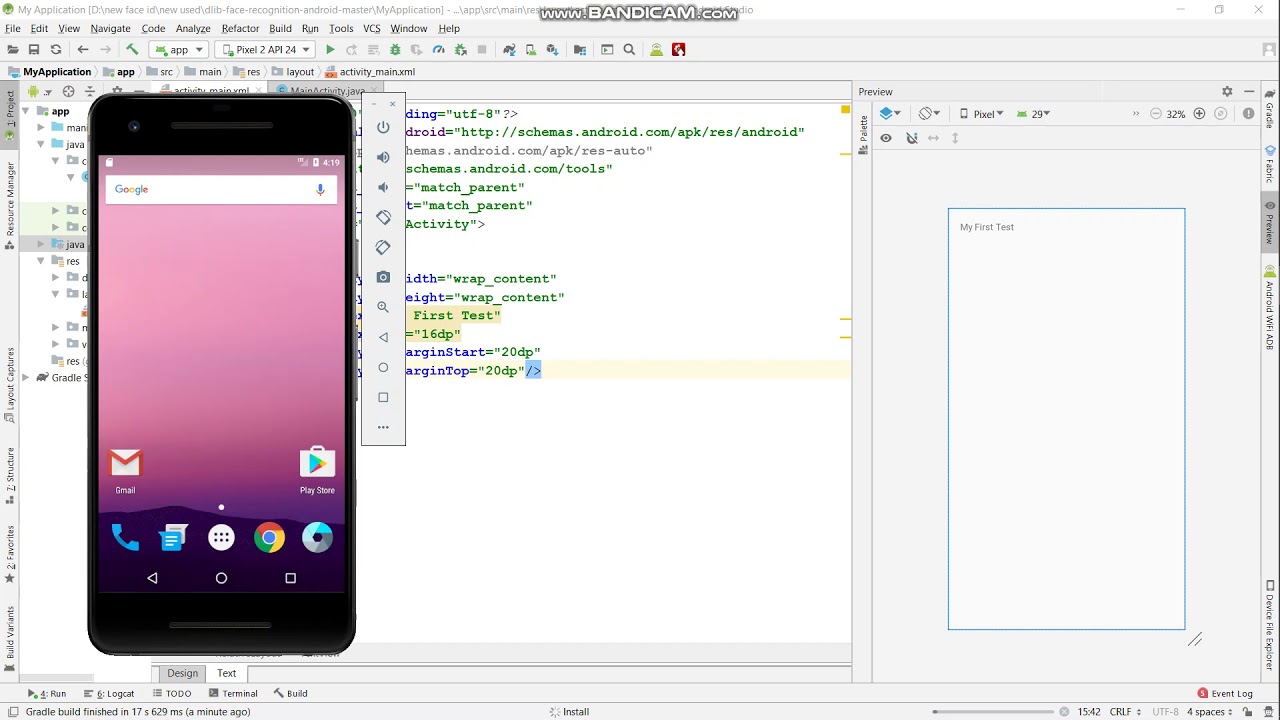Image resolution: width=1280 pixels, height=720 pixels.
Task: Click the Preview zoom in plus icon
Action: (x=1200, y=114)
